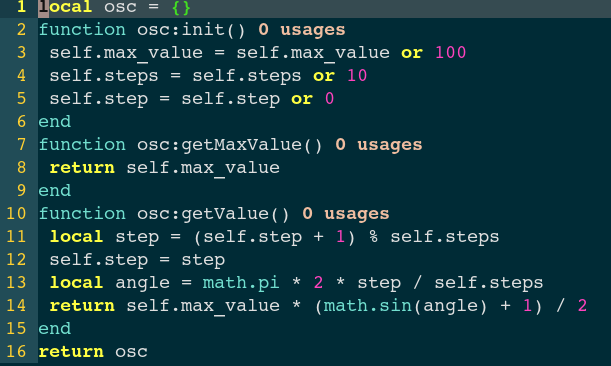
Task: Place cursor on getMaxValue function name
Action: pyautogui.click(x=242, y=145)
